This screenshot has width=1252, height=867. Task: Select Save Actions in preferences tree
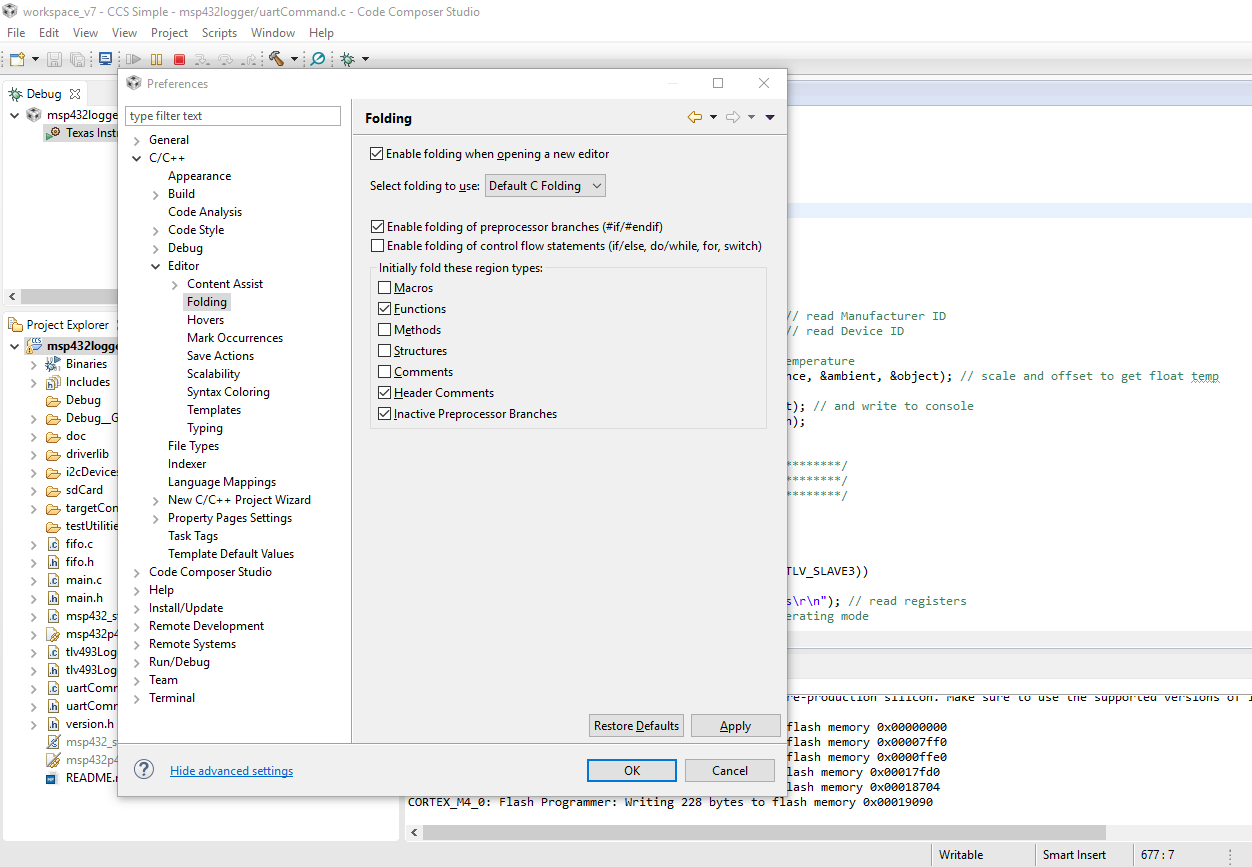click(220, 356)
